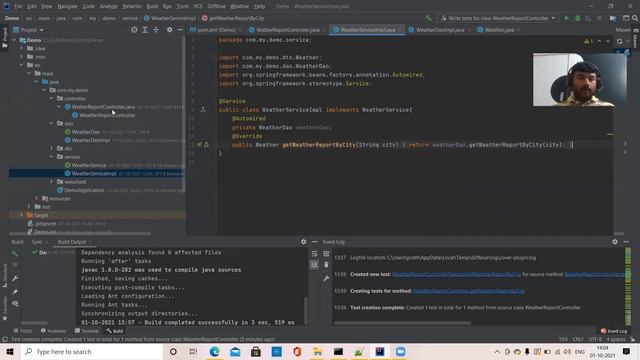Image resolution: width=640 pixels, height=360 pixels.
Task: Open the DiffBlue menu
Action: pyautogui.click(x=216, y=7)
